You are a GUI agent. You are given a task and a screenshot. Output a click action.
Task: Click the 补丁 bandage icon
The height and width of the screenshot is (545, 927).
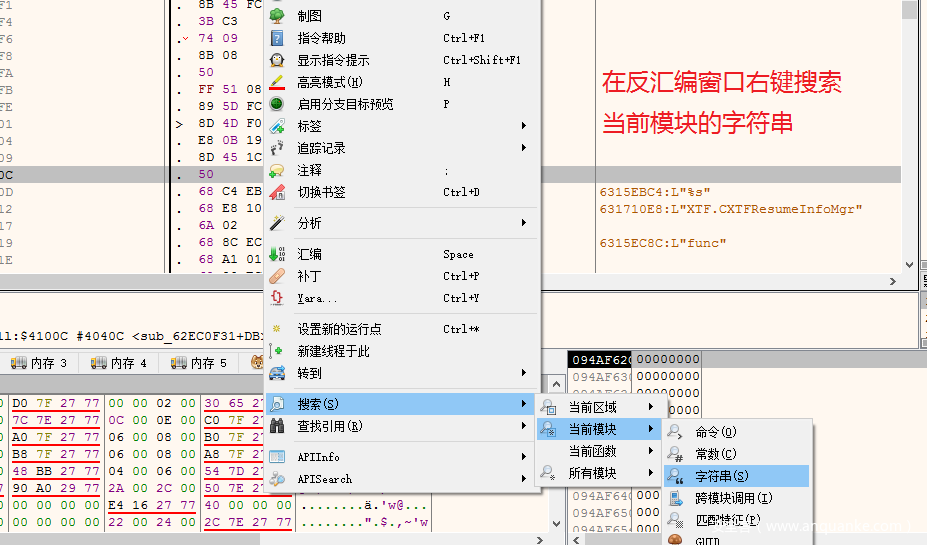coord(277,276)
